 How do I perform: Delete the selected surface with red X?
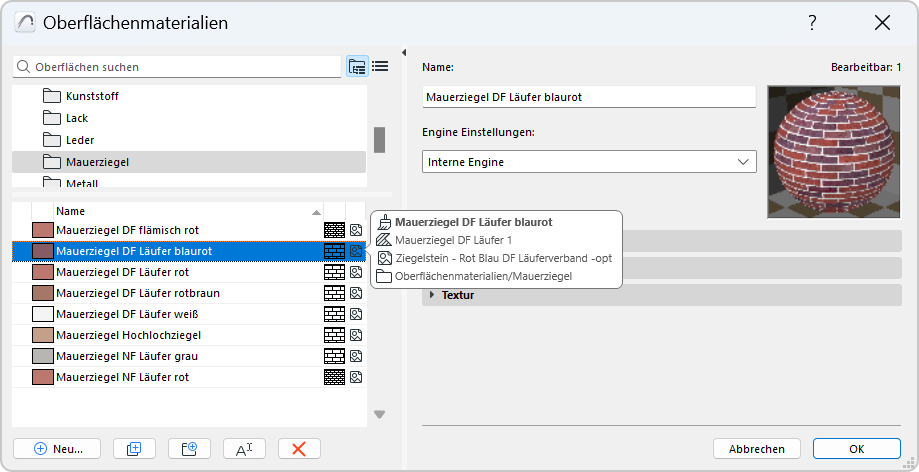[298, 449]
